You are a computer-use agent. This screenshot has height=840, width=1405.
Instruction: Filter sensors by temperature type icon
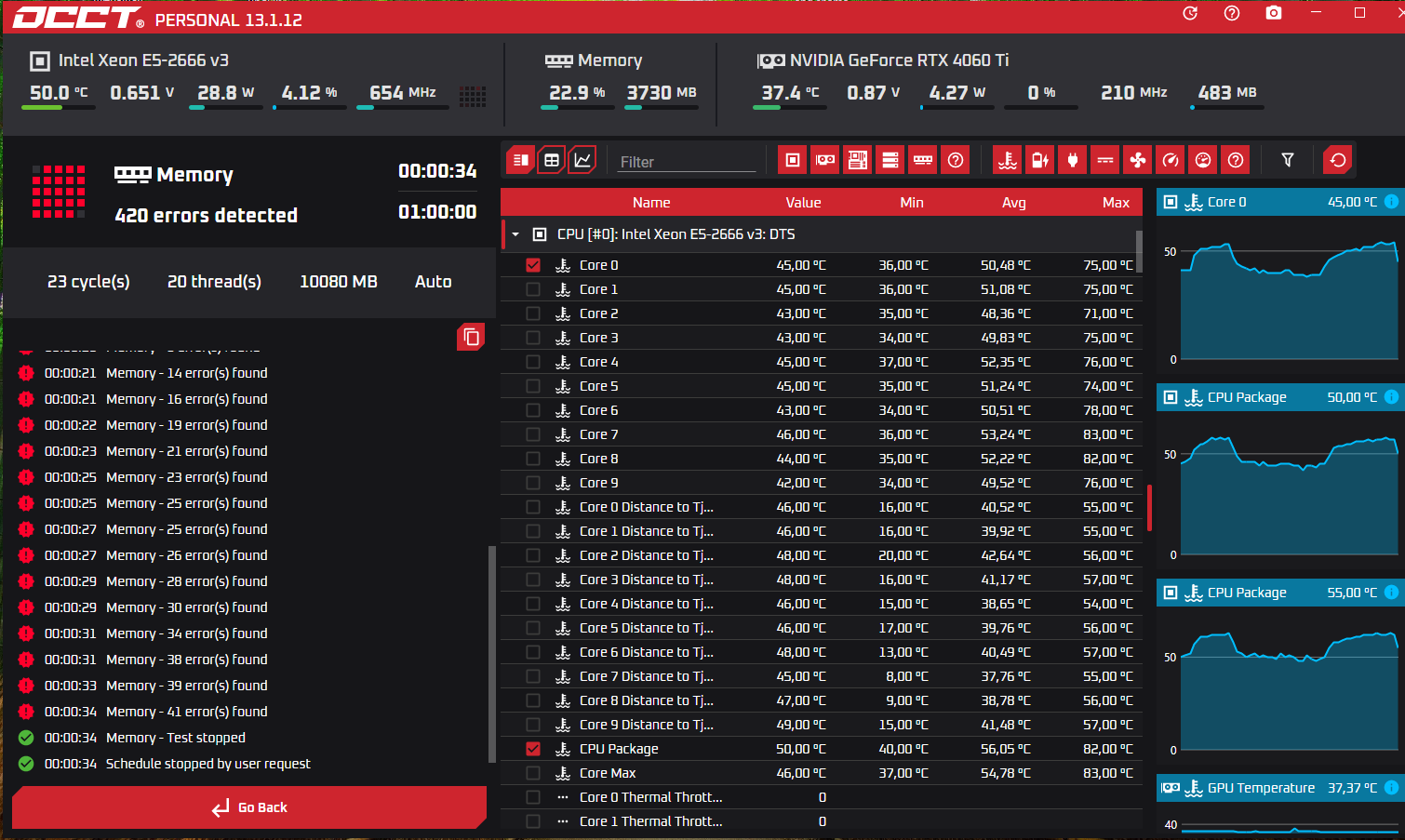[1008, 160]
